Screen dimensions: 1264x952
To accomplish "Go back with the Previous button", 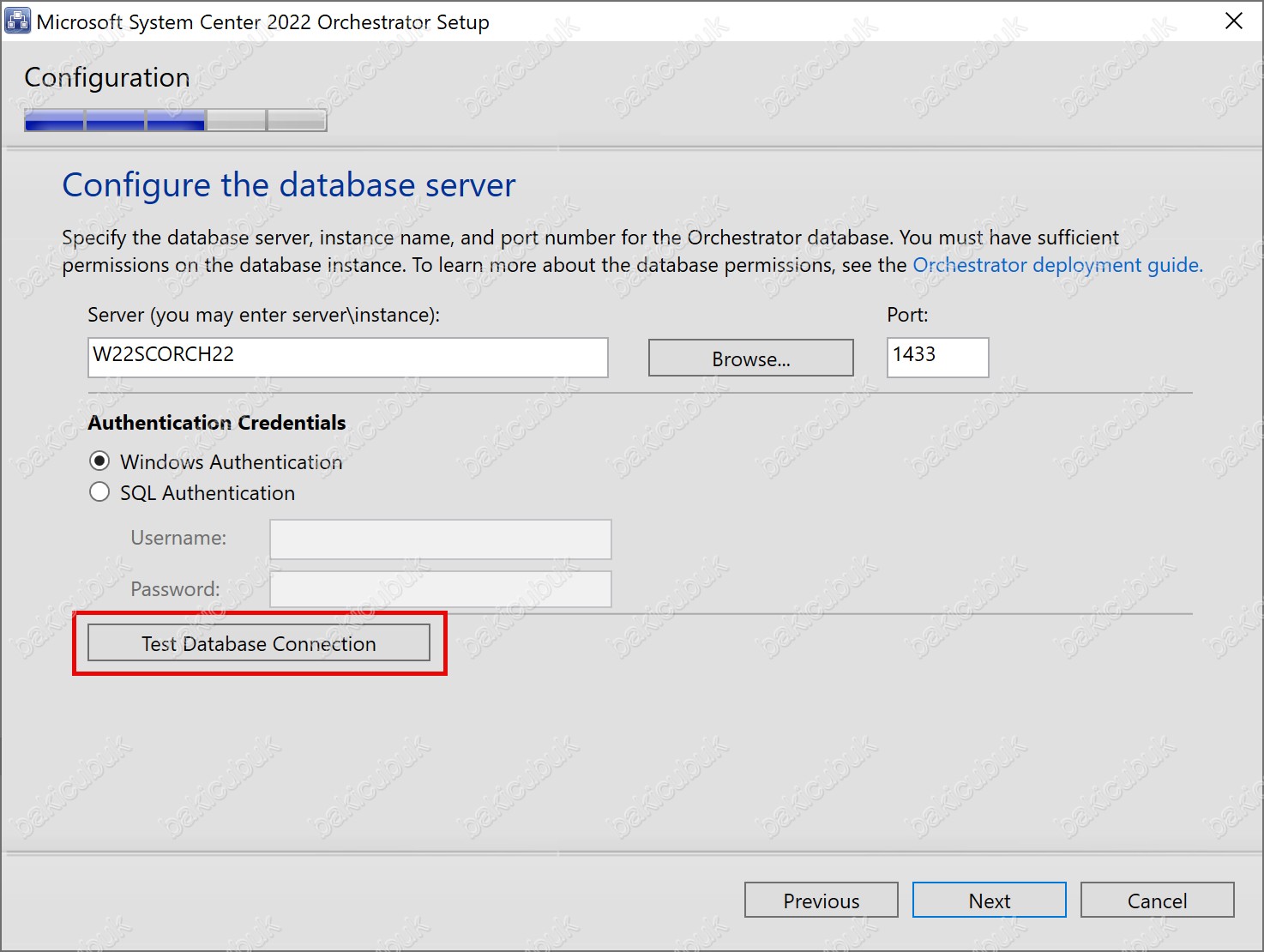I will pyautogui.click(x=822, y=901).
